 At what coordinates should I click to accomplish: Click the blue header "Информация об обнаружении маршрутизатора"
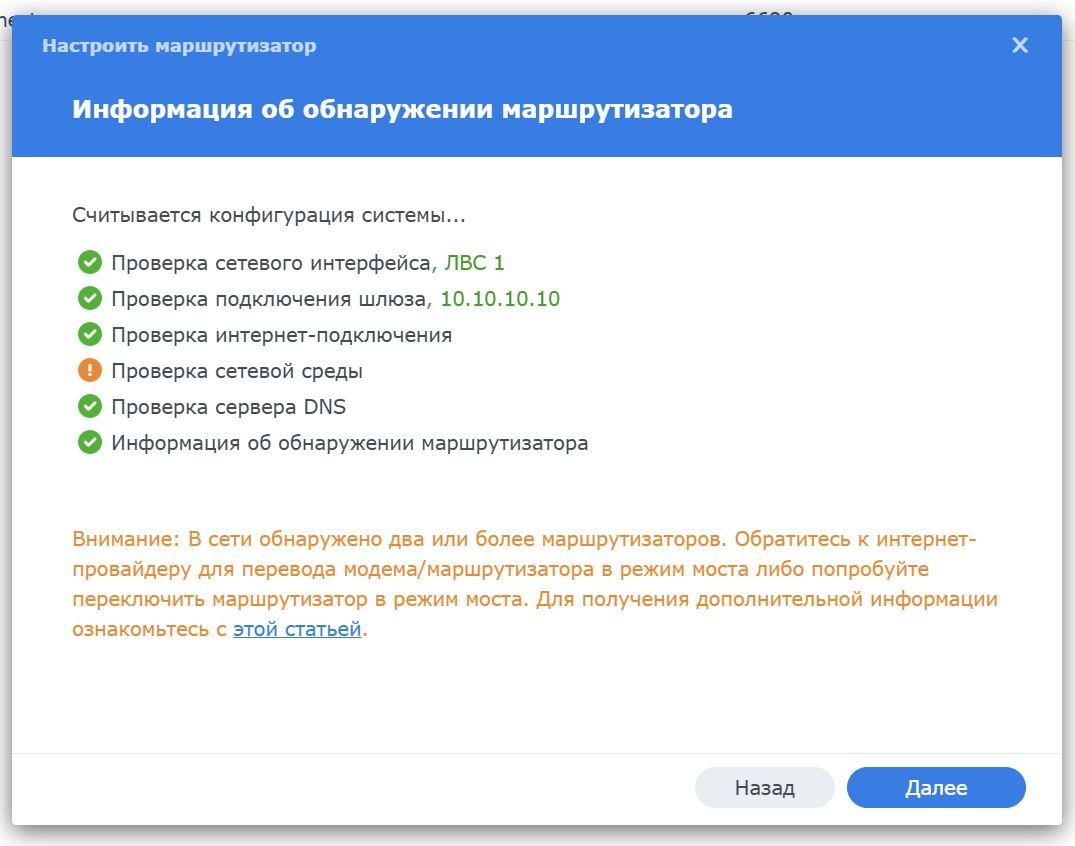coord(402,109)
